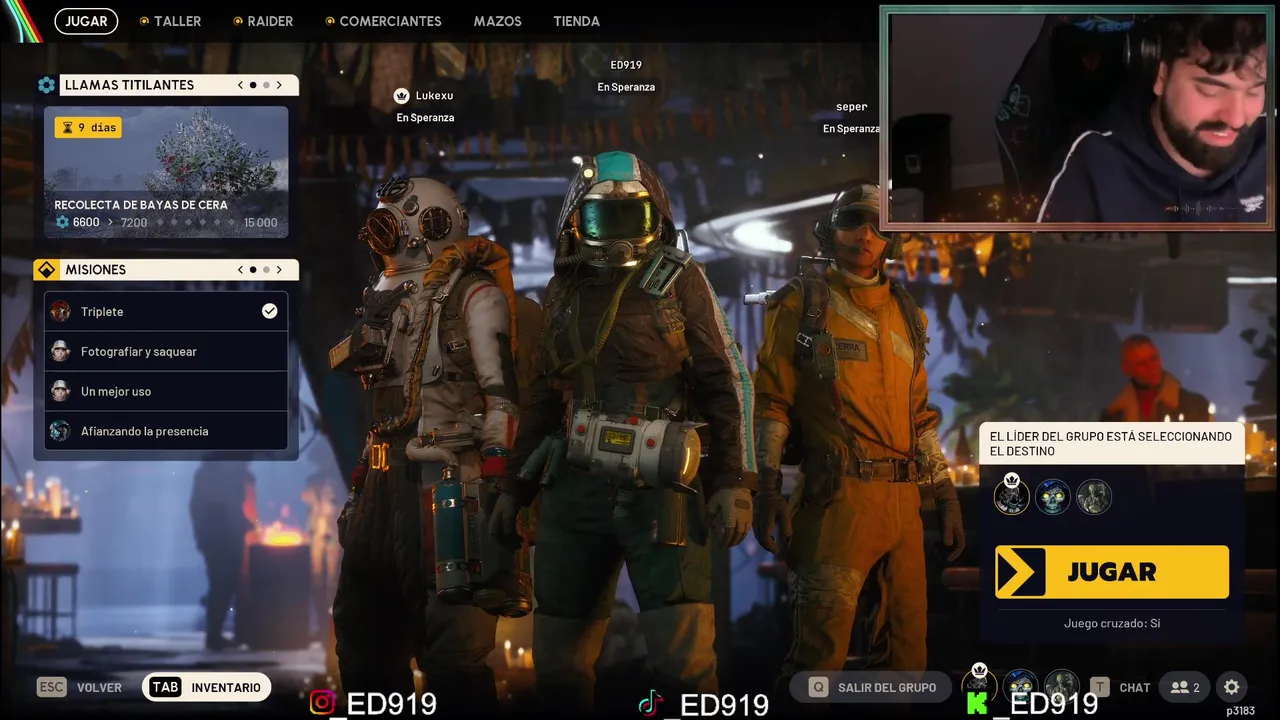The image size is (1280, 720).
Task: Click the group leader crowned avatar
Action: pos(1012,496)
